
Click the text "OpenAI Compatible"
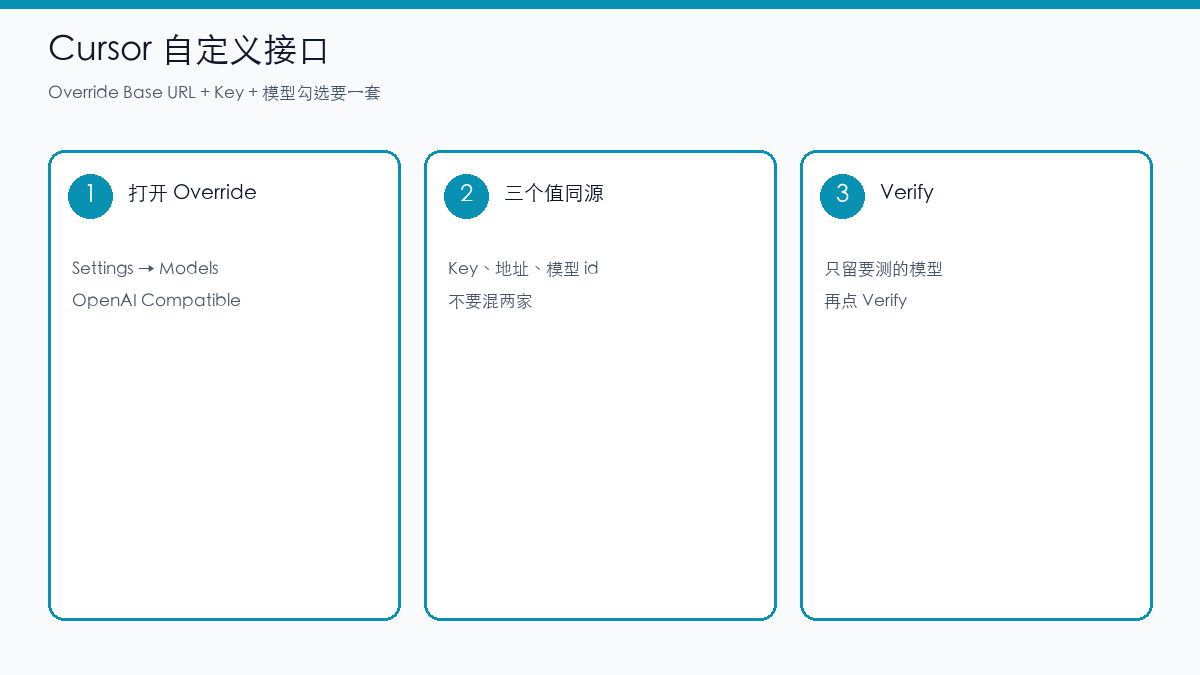156,300
